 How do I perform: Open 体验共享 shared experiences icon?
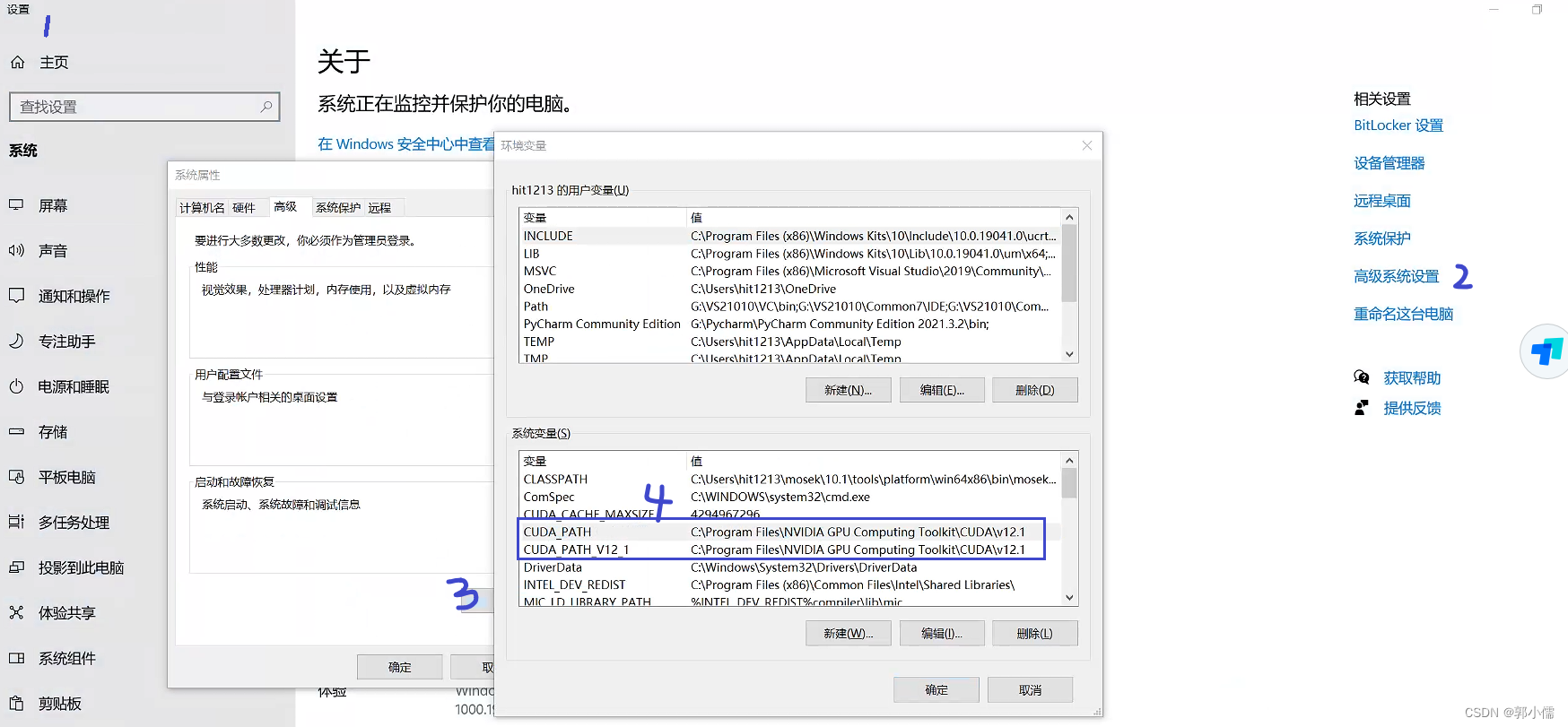click(x=16, y=613)
